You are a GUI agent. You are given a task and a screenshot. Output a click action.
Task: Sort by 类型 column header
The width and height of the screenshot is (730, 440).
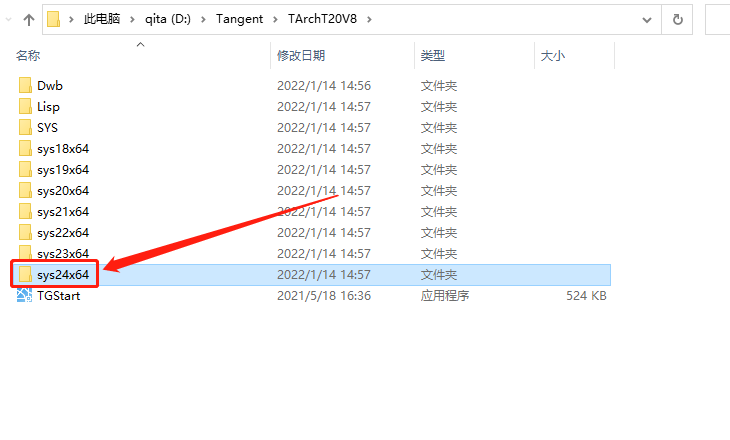433,56
